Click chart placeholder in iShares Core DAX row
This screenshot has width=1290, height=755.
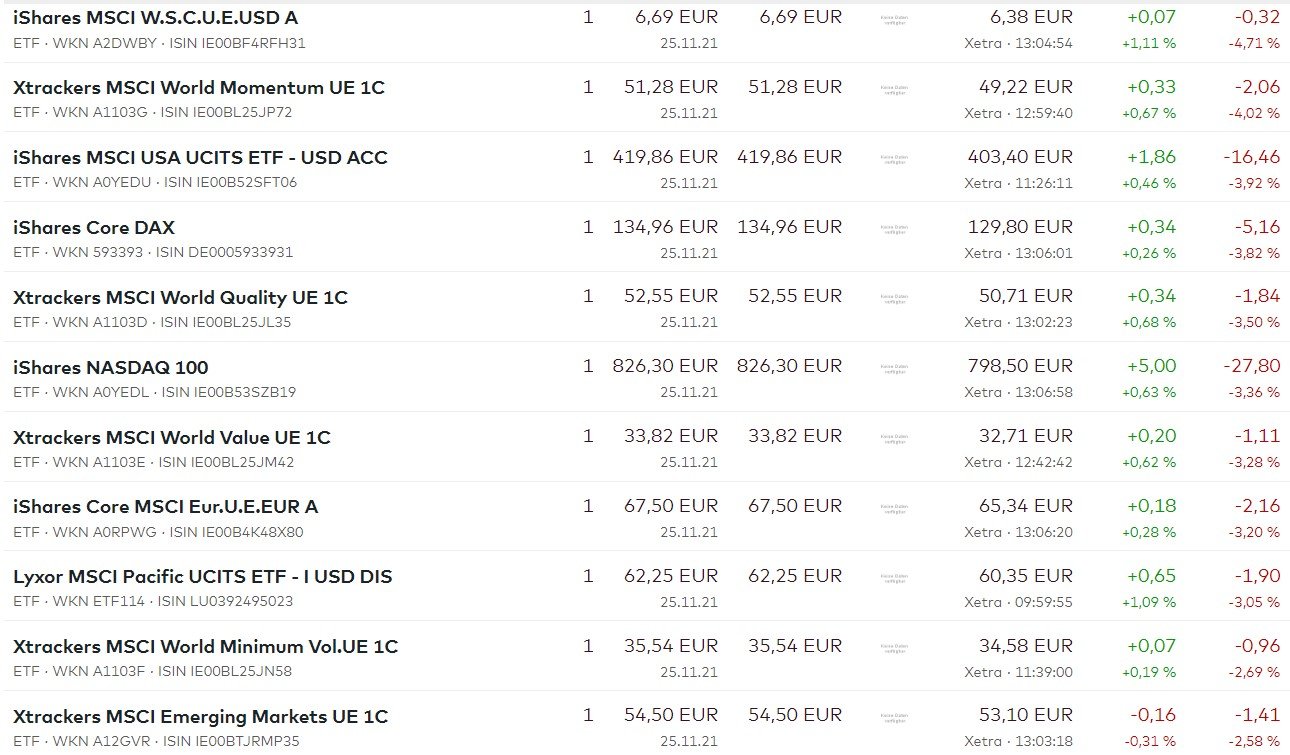click(894, 228)
